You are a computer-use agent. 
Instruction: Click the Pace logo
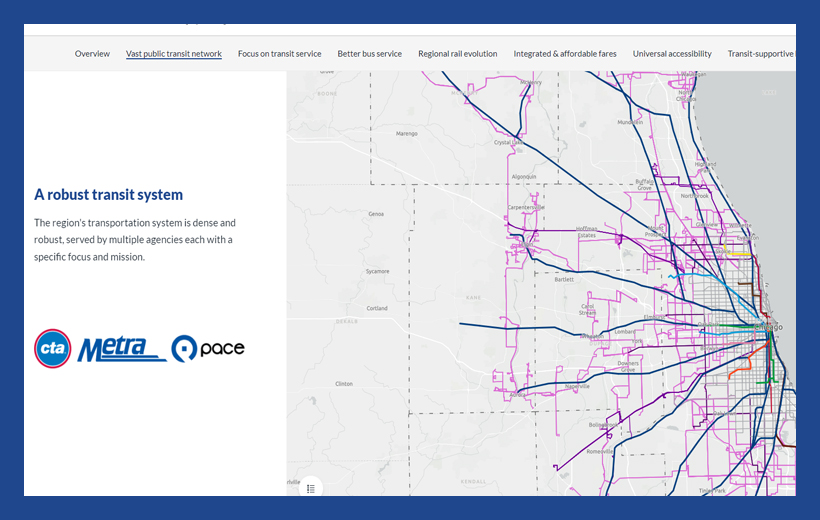(x=208, y=349)
